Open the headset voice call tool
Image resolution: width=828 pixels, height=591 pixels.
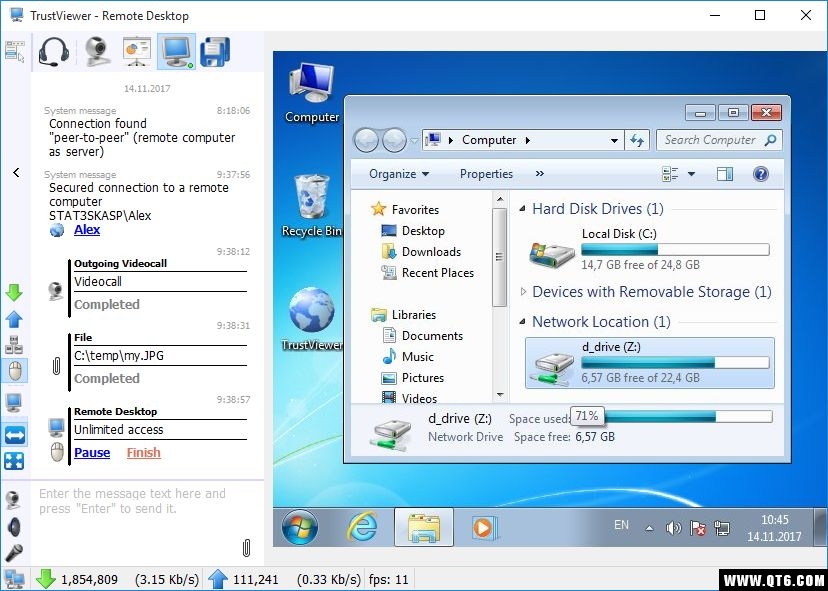pyautogui.click(x=53, y=52)
